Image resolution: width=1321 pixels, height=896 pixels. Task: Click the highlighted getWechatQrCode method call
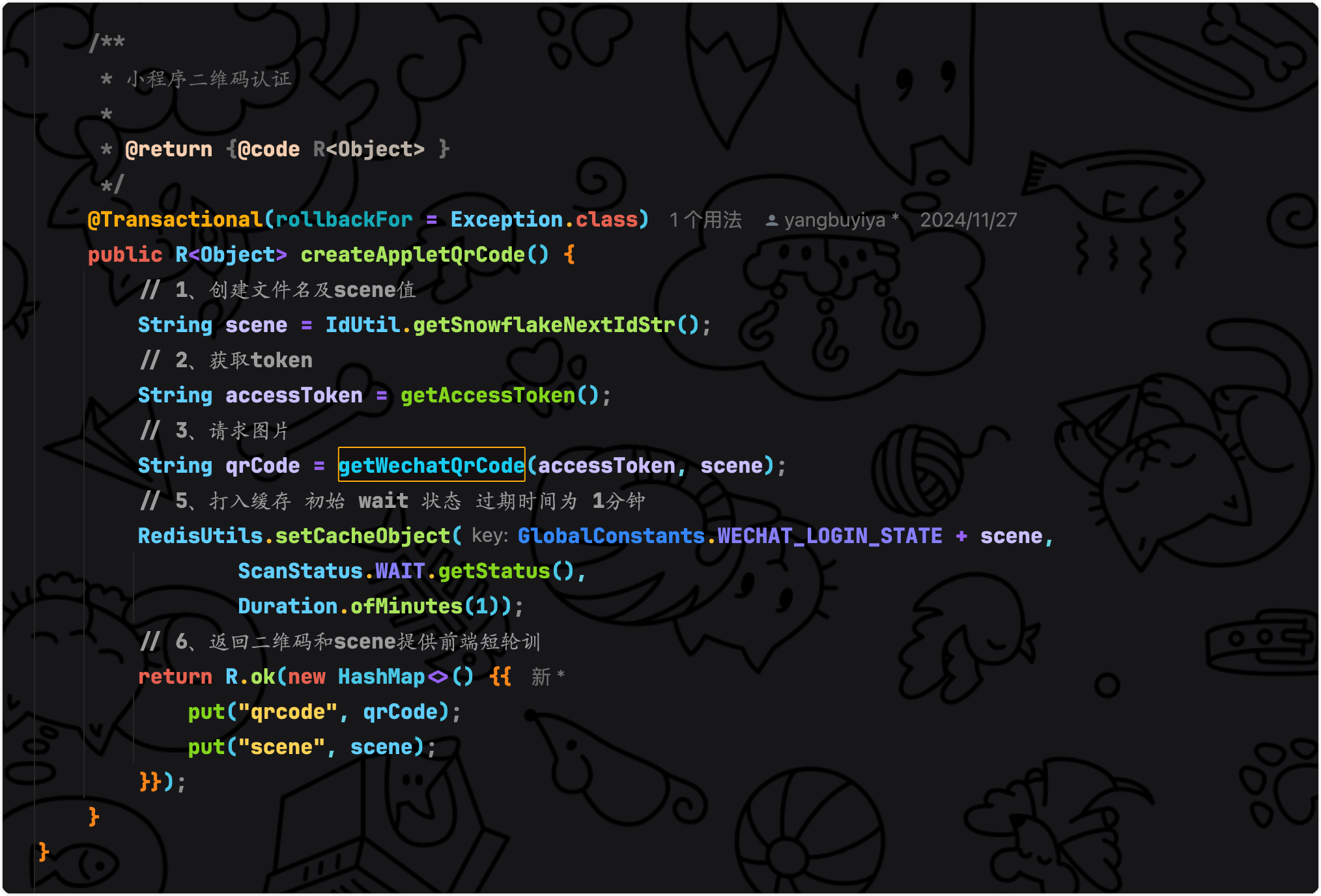pyautogui.click(x=431, y=465)
